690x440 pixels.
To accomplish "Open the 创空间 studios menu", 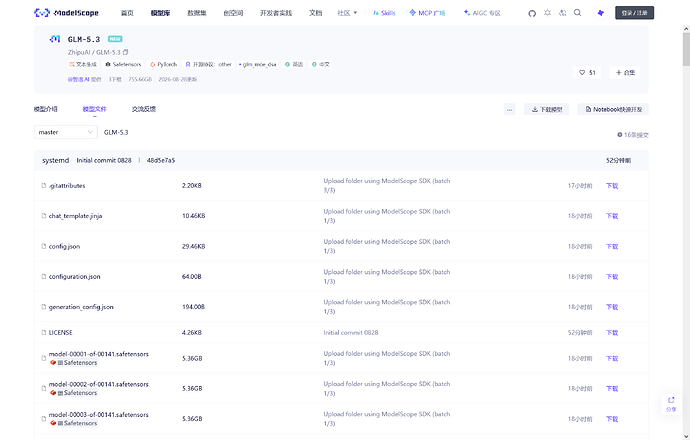I will point(233,13).
